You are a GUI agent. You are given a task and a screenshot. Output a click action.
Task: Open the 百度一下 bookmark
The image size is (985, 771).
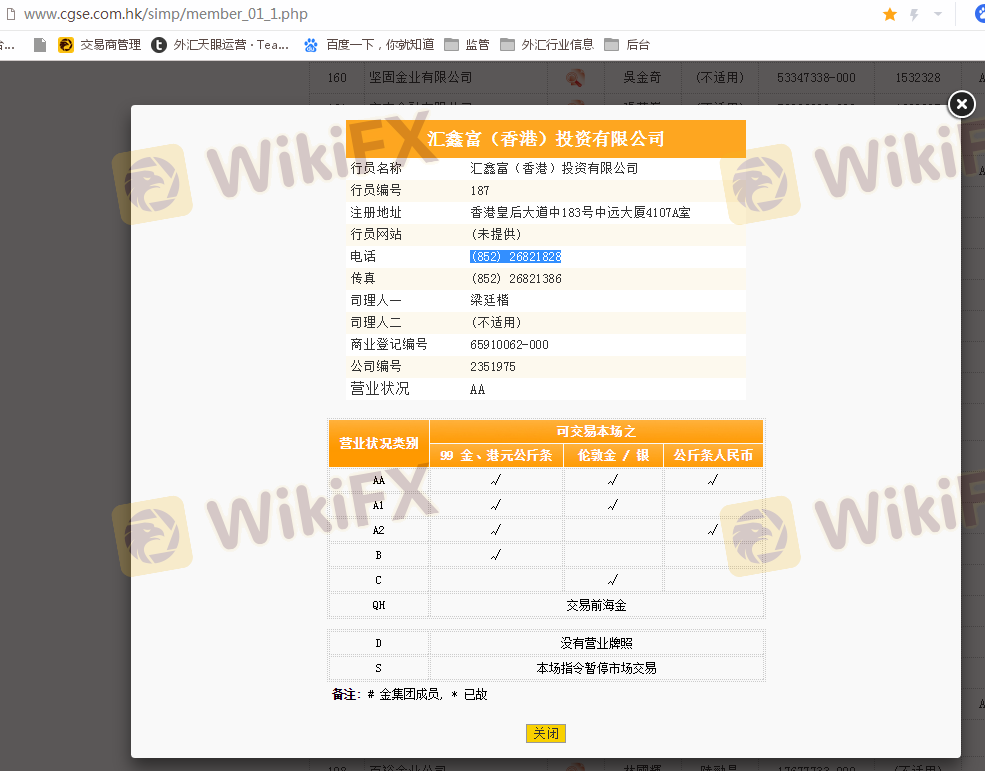pyautogui.click(x=369, y=45)
